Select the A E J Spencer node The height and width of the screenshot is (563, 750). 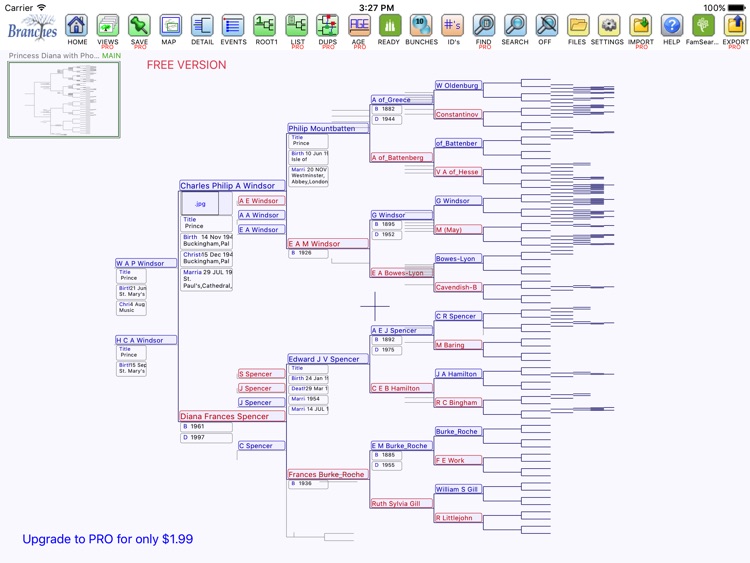click(402, 330)
